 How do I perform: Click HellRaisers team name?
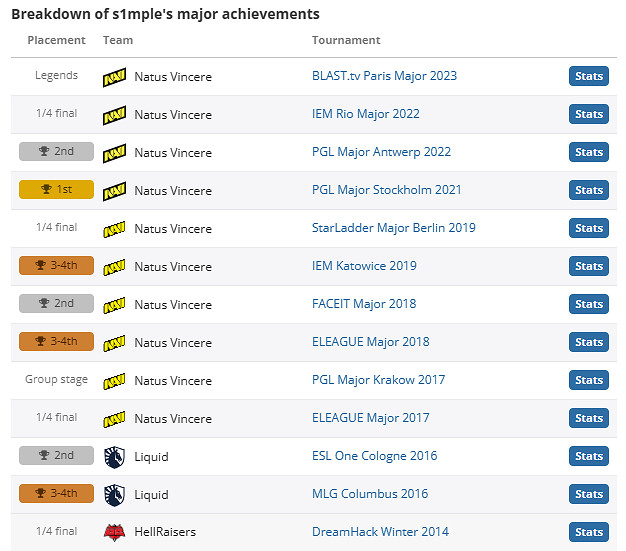[165, 532]
